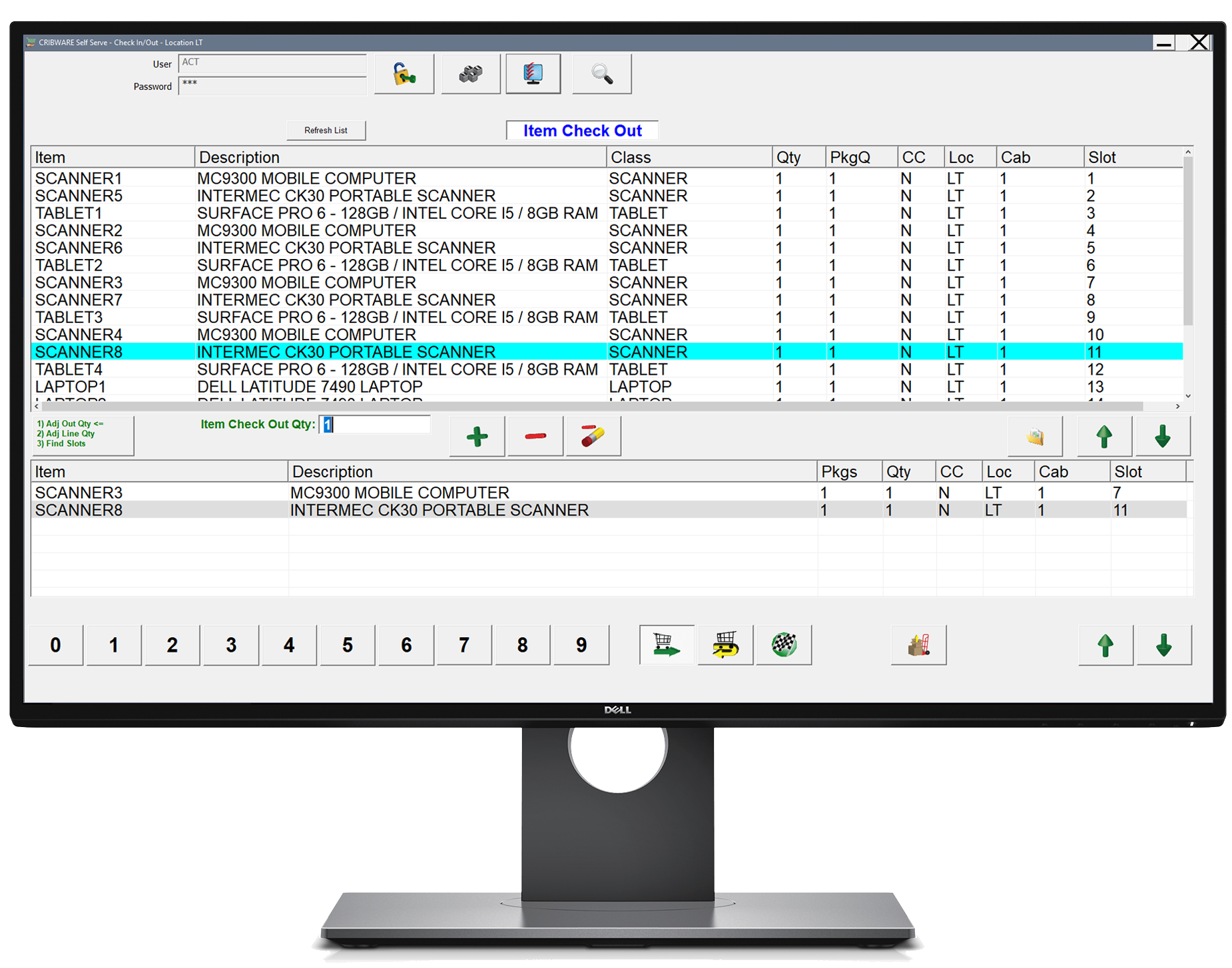Image resolution: width=1232 pixels, height=968 pixels.
Task: Click the eraser clear icon
Action: pos(593,437)
